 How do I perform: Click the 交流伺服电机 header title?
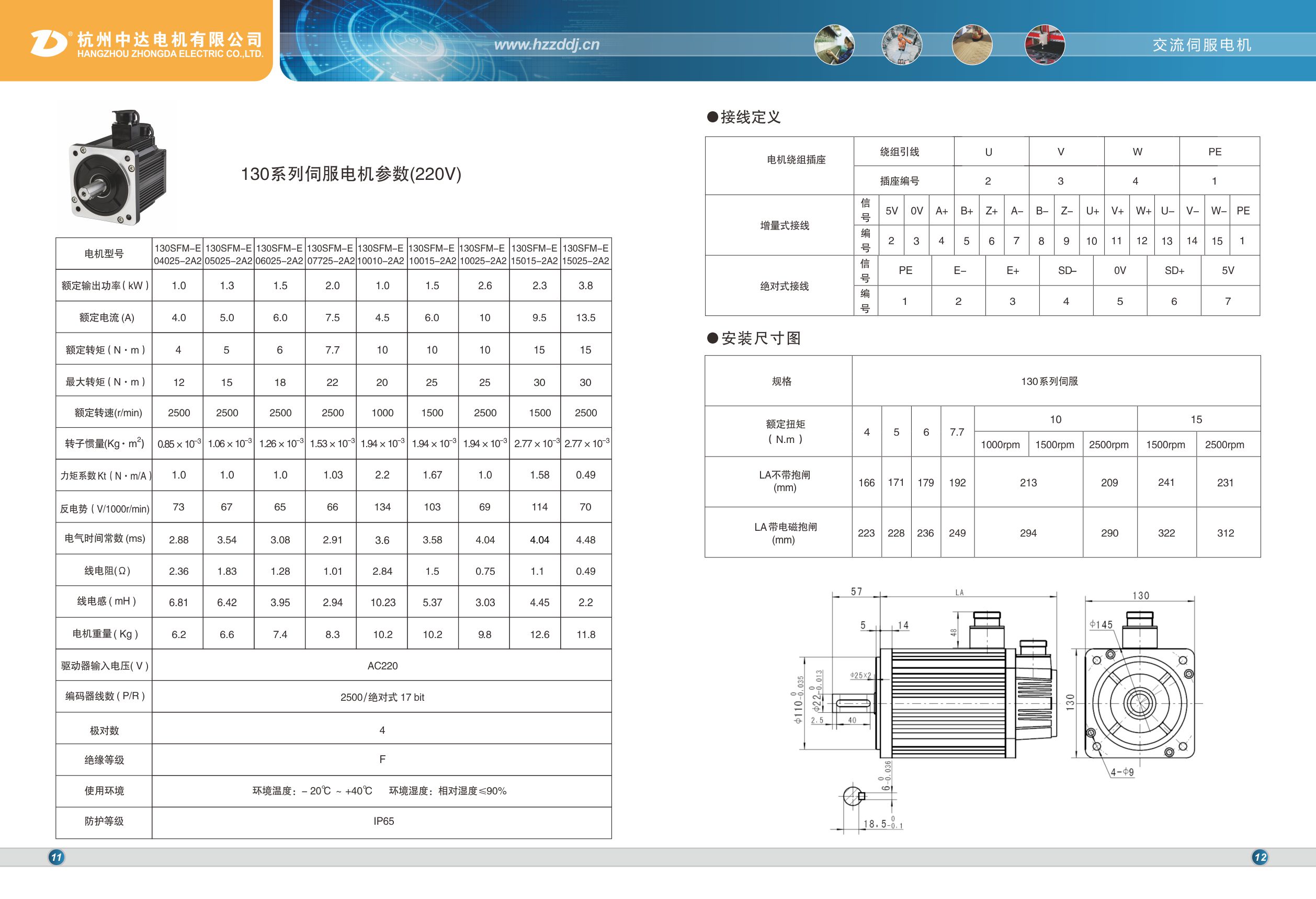click(1201, 45)
